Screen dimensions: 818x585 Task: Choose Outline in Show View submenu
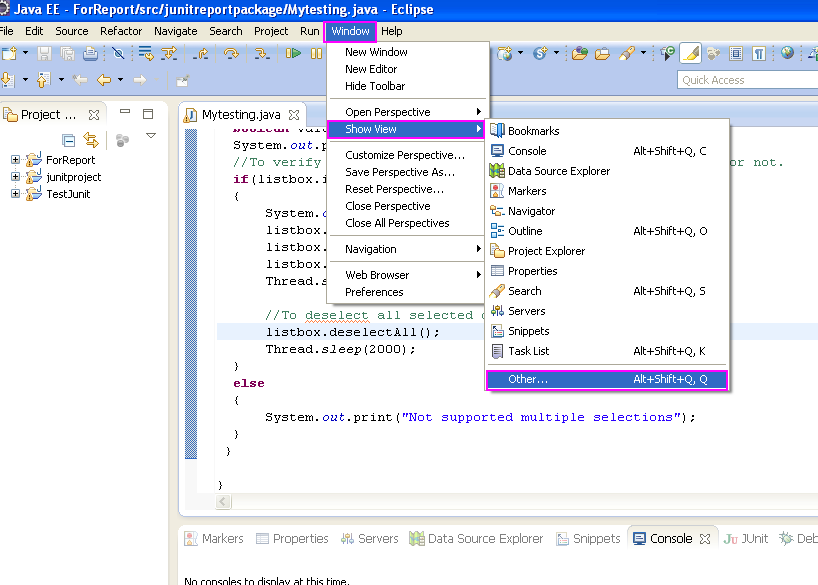606,231
